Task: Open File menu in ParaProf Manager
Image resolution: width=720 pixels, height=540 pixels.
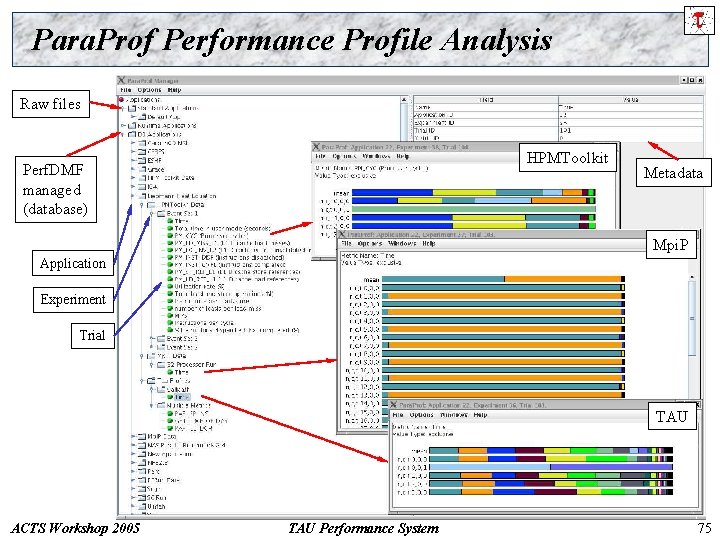Action: click(126, 90)
